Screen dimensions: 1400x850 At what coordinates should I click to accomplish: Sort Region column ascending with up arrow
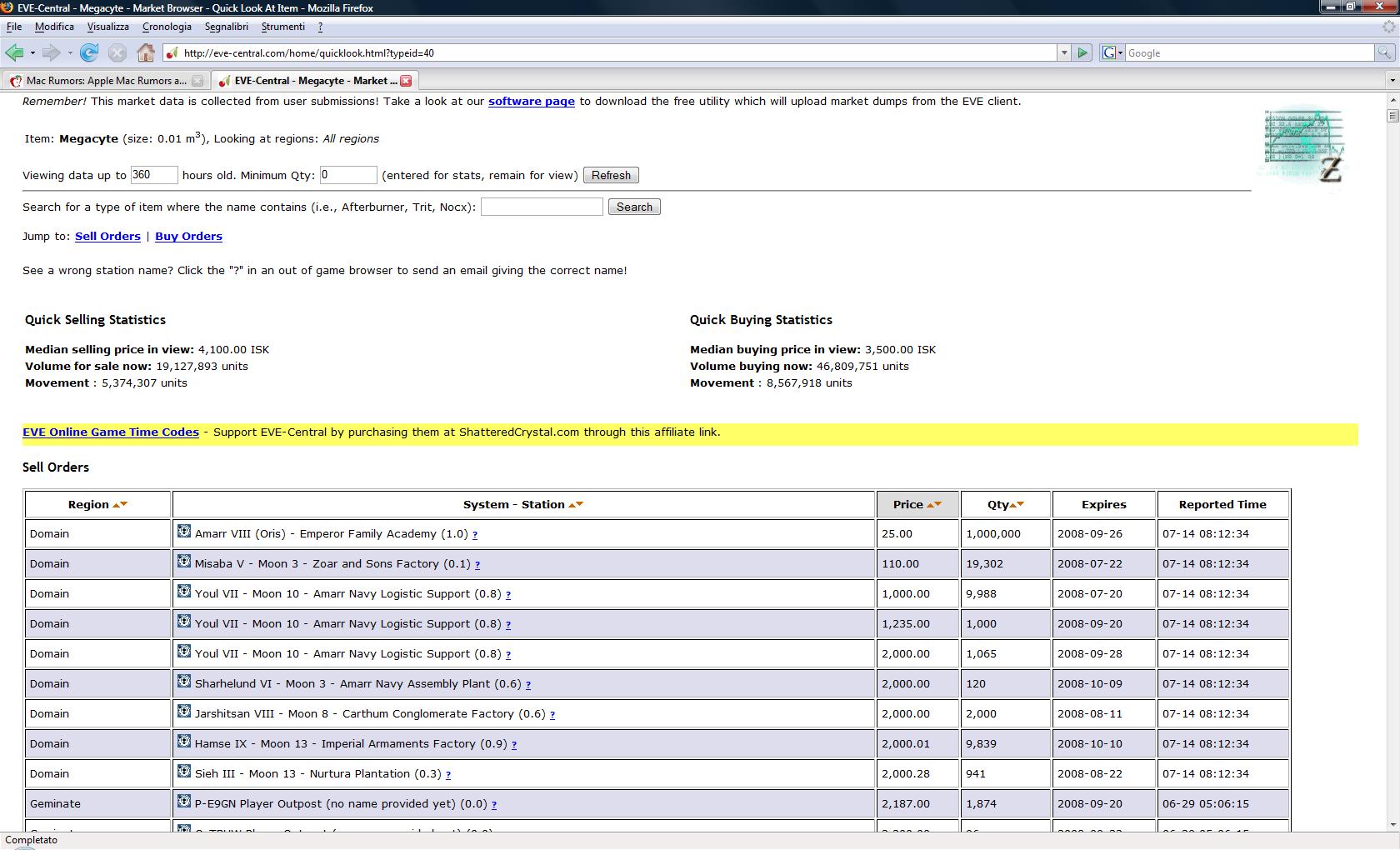point(117,504)
